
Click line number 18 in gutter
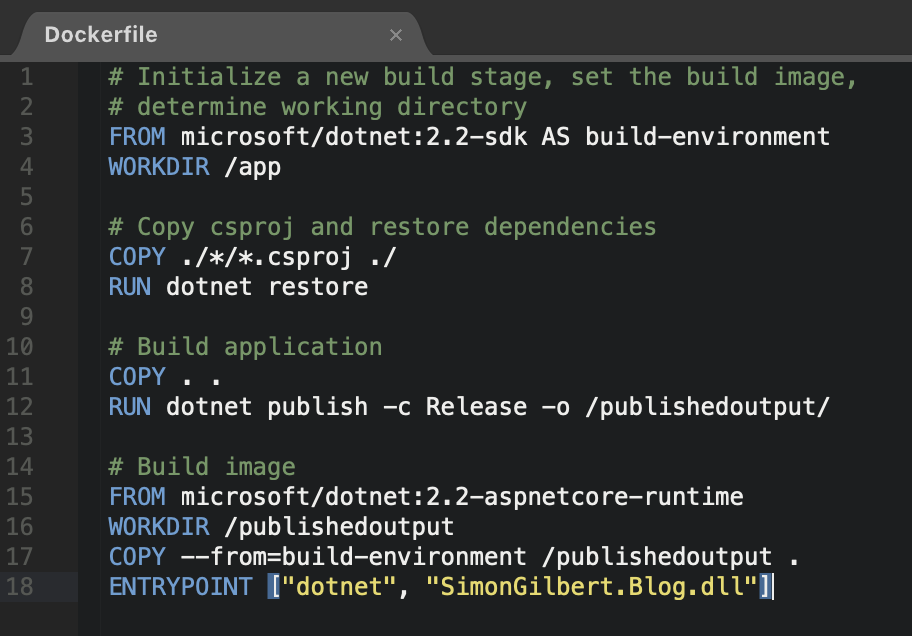[20, 586]
